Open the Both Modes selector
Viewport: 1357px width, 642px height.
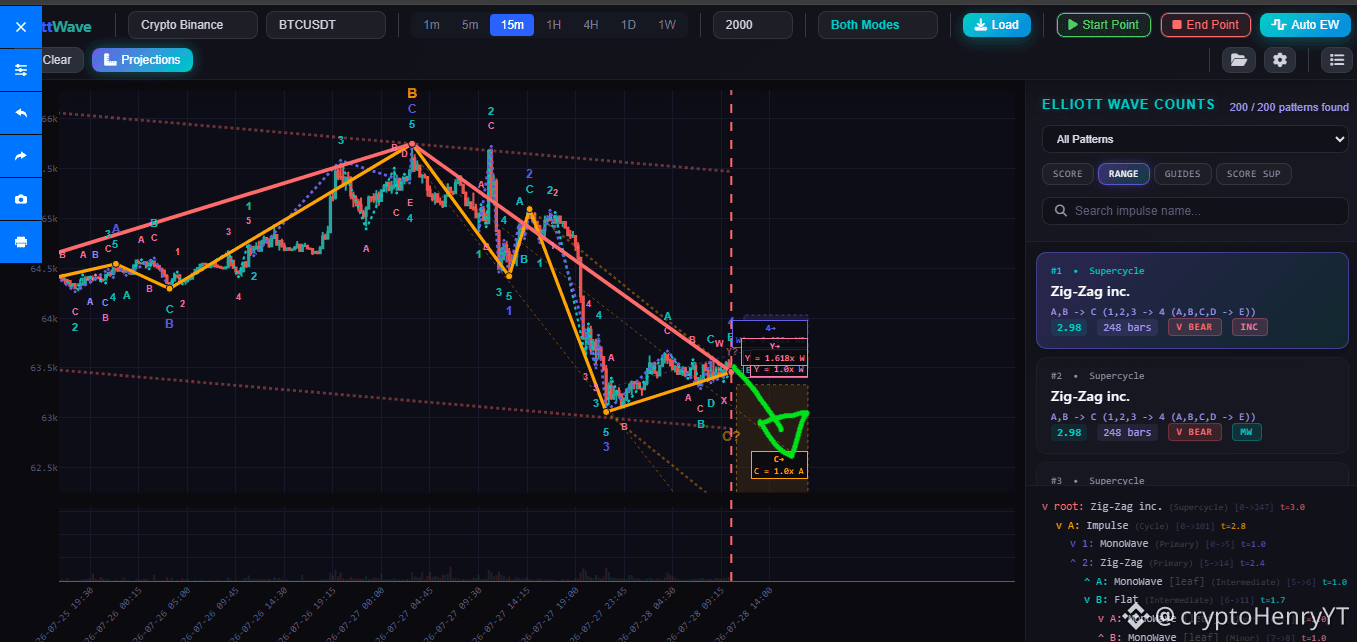[x=878, y=25]
